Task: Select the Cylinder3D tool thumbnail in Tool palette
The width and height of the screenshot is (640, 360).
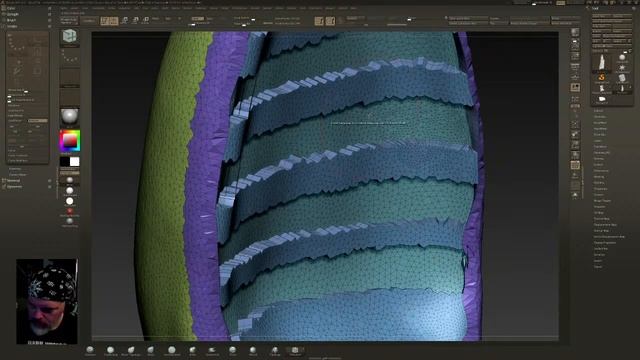Action: point(622,78)
